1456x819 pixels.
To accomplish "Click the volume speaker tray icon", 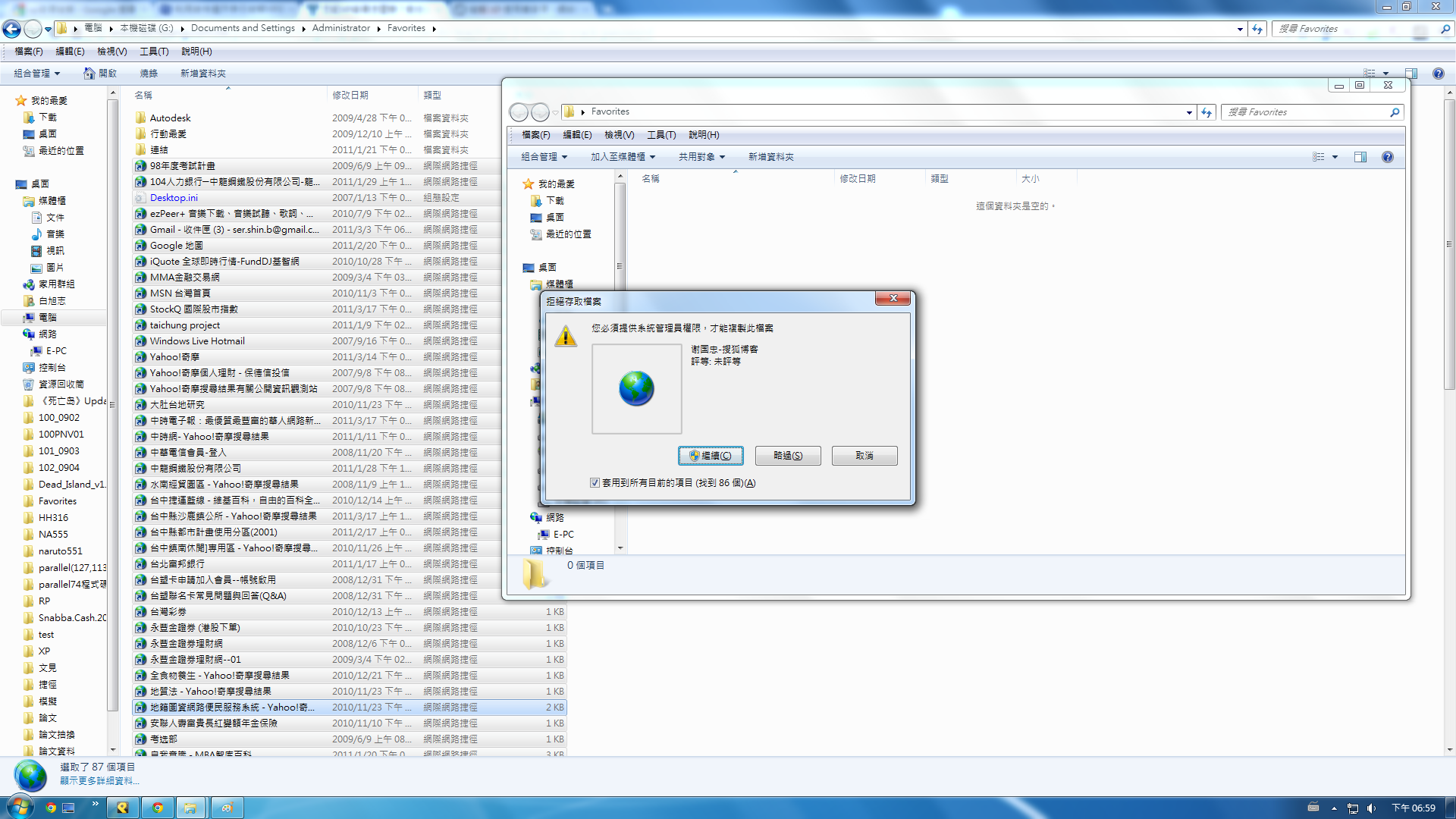I will click(1371, 808).
